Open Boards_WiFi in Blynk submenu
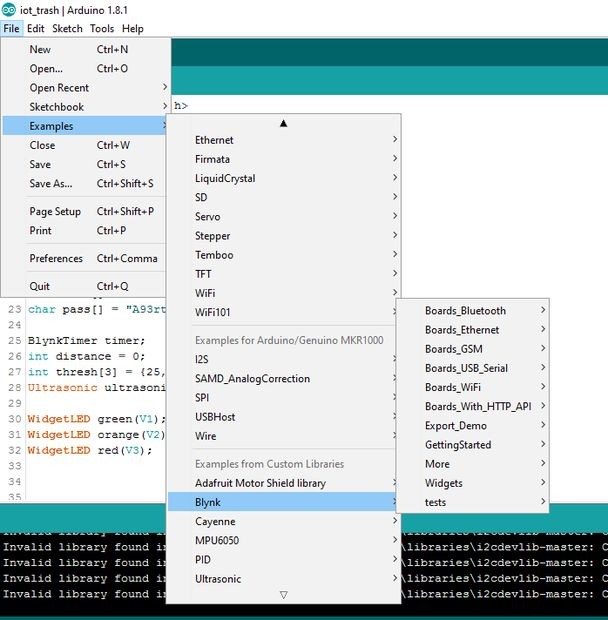The height and width of the screenshot is (620, 608). 473,387
